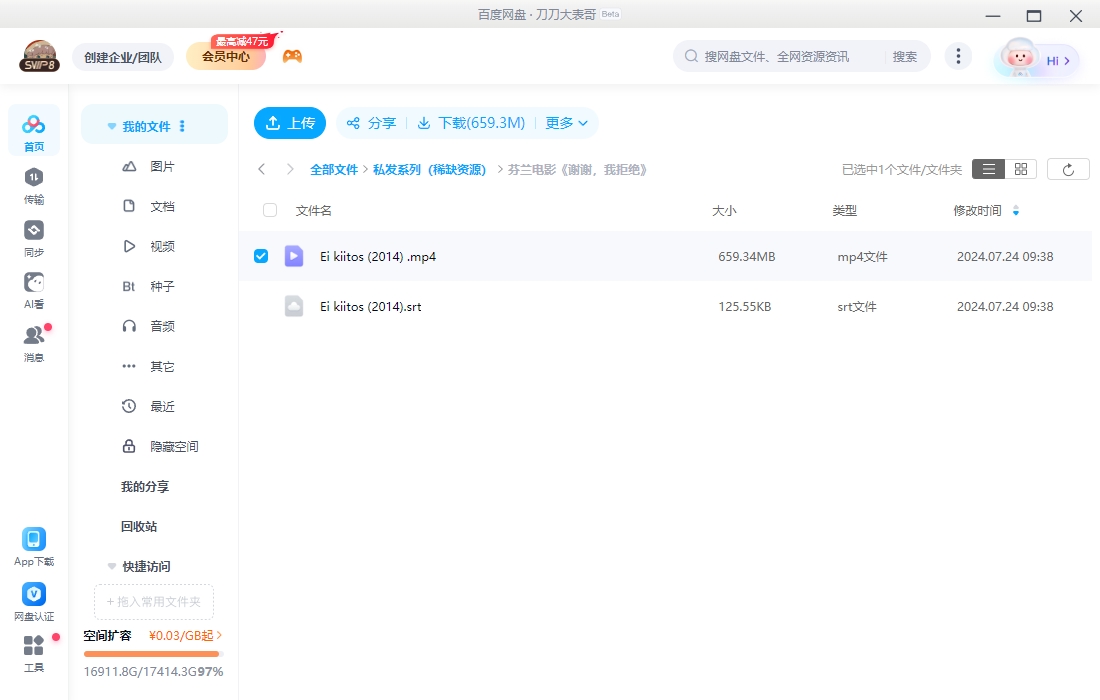Click the refresh icon above the file list

1068,168
